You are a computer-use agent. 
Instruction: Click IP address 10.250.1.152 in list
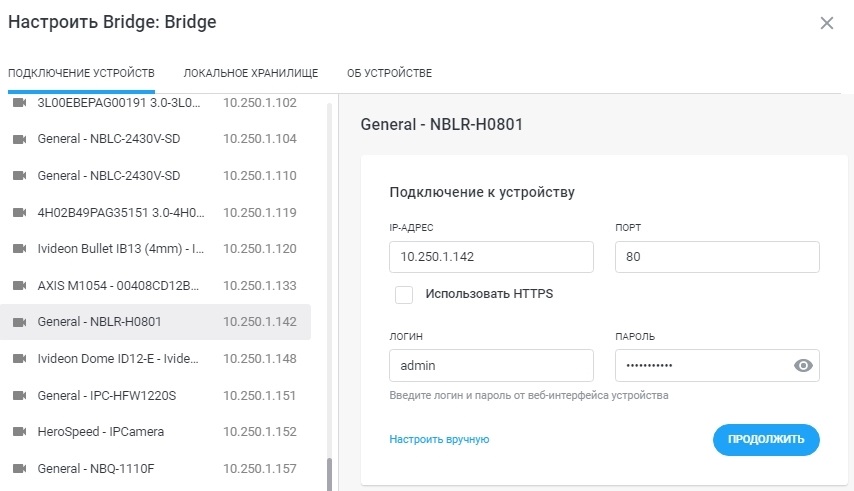pos(260,432)
